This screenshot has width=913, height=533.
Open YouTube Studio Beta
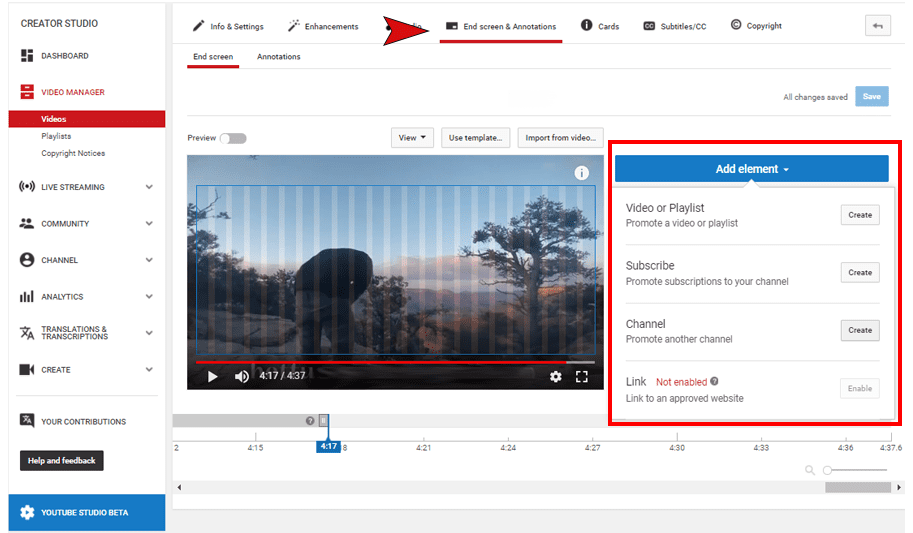(87, 513)
